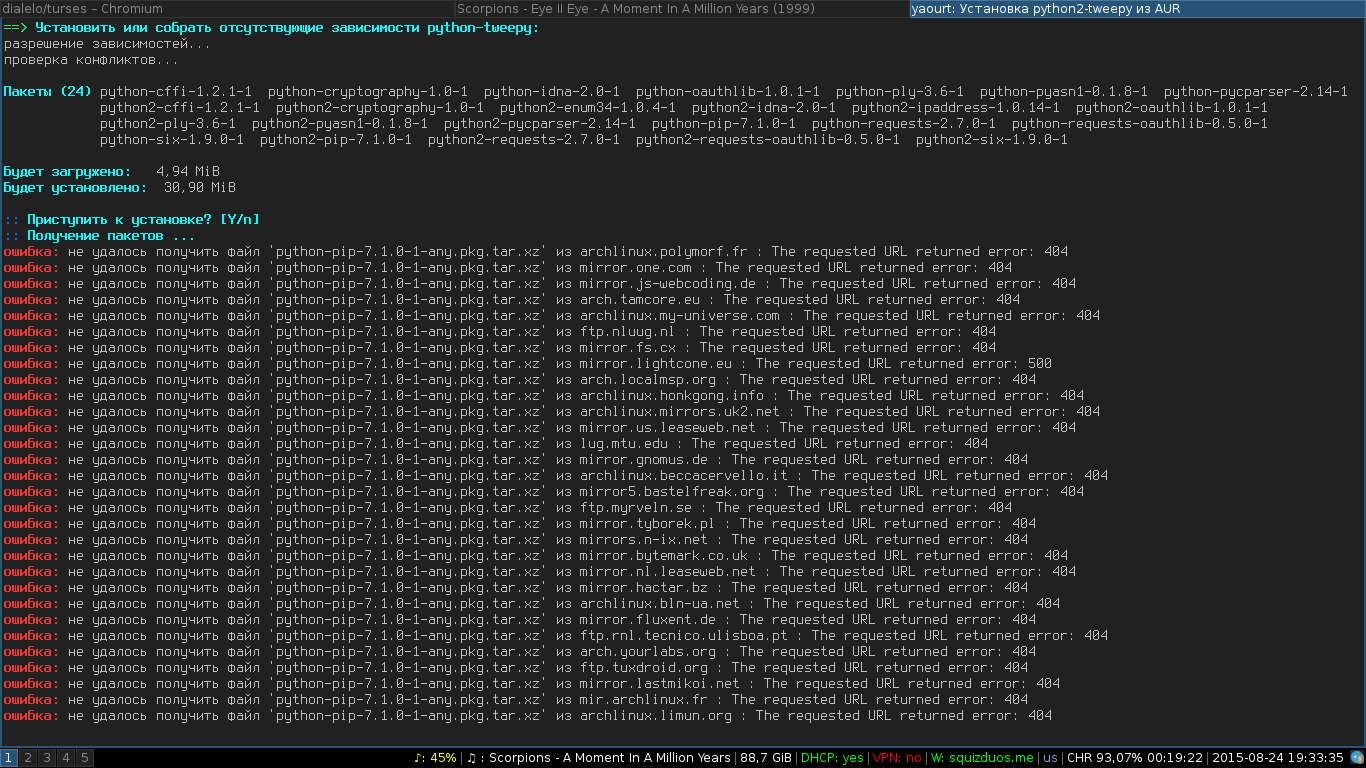Click the error line for mirror.one.com

click(x=508, y=268)
